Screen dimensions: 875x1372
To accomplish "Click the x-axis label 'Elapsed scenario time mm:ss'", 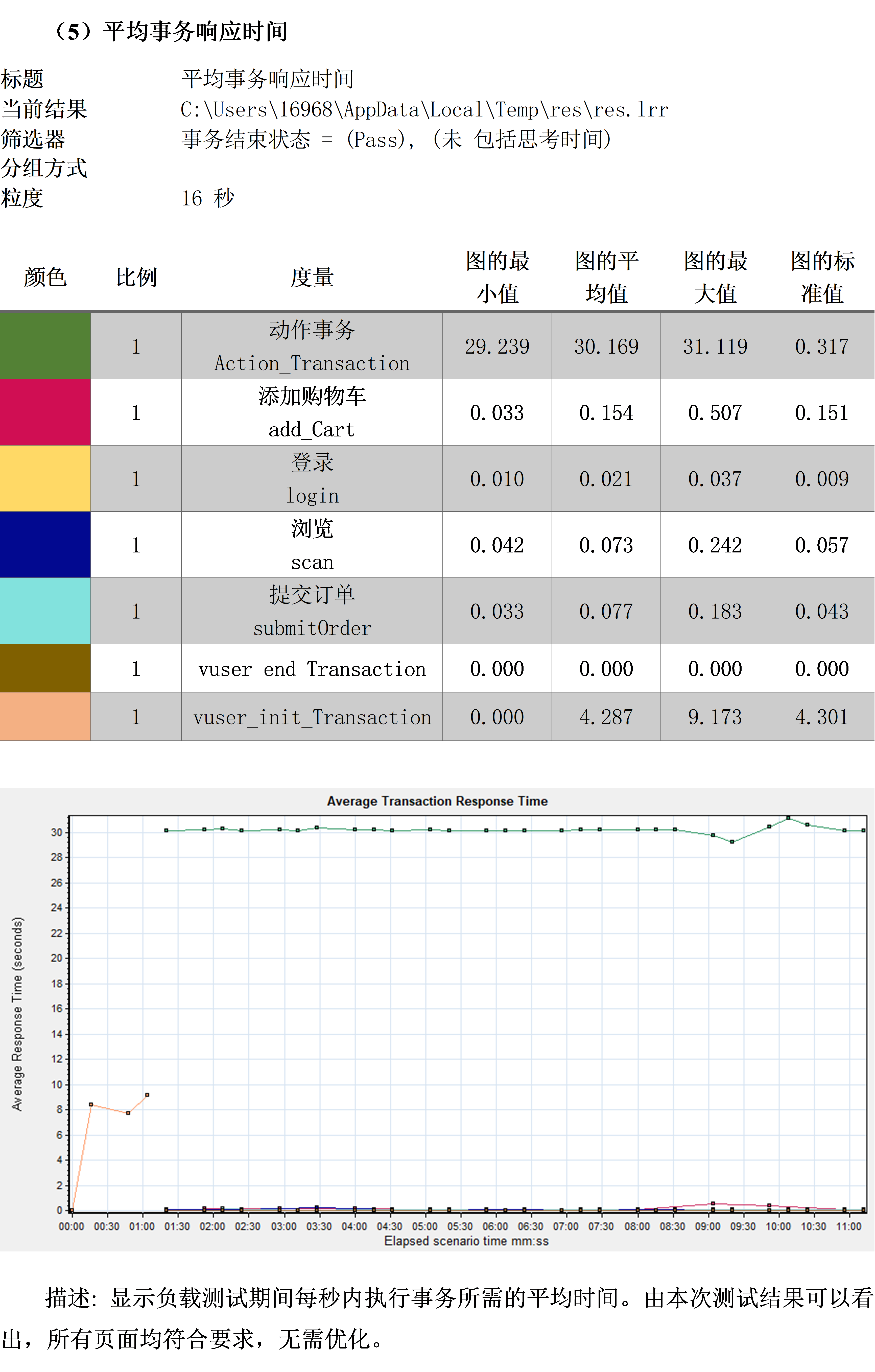I will click(466, 1241).
